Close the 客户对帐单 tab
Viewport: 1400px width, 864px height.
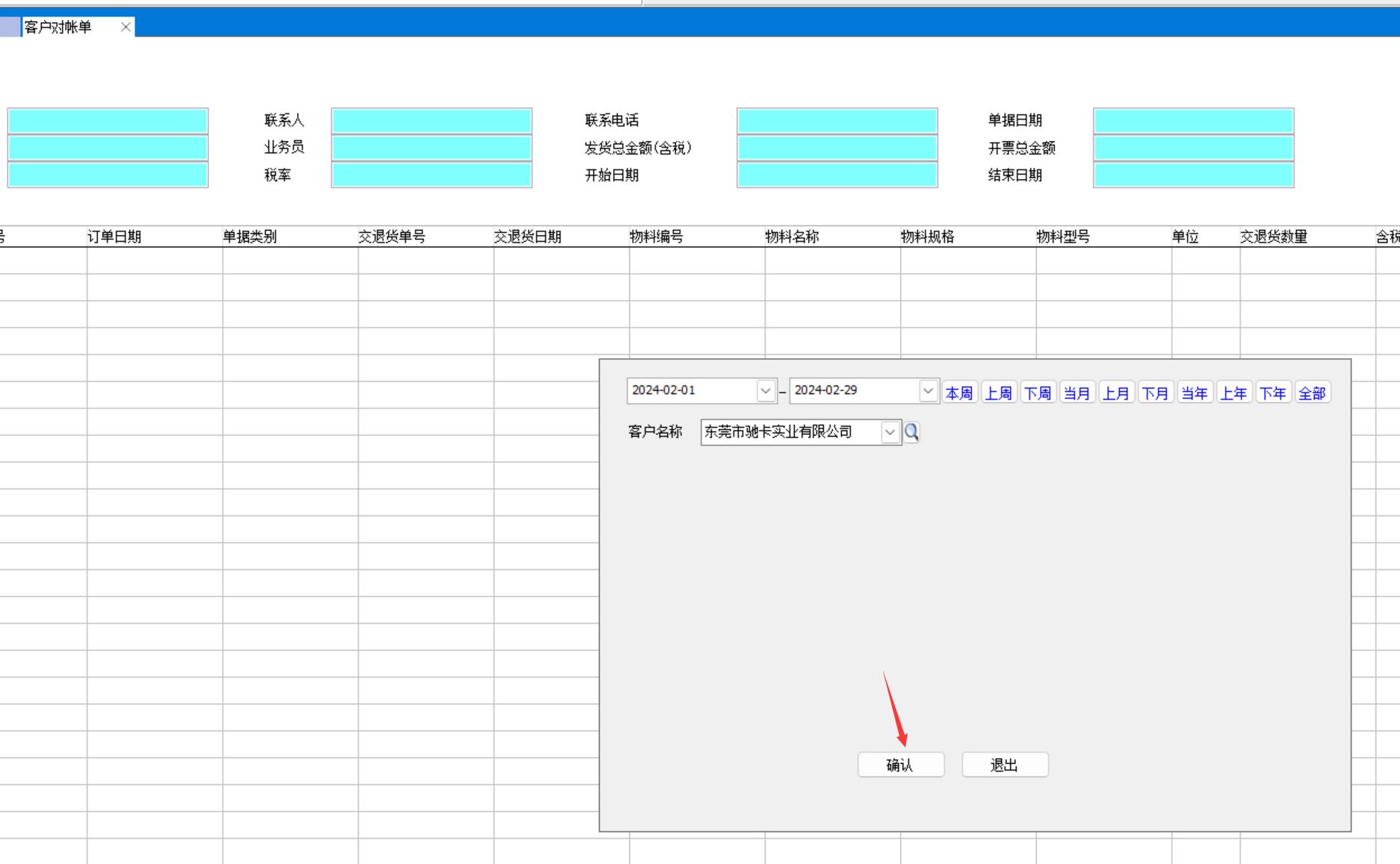126,28
